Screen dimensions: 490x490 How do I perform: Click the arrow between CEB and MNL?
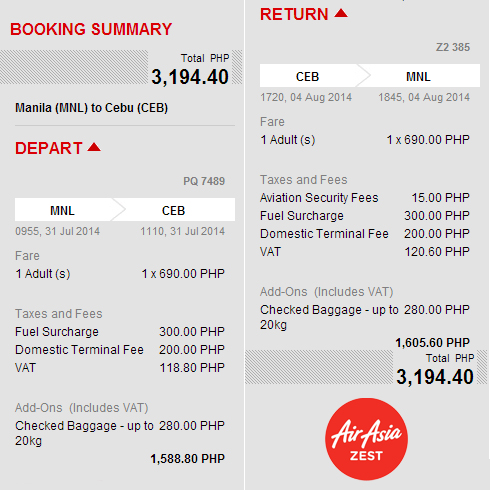coord(363,76)
